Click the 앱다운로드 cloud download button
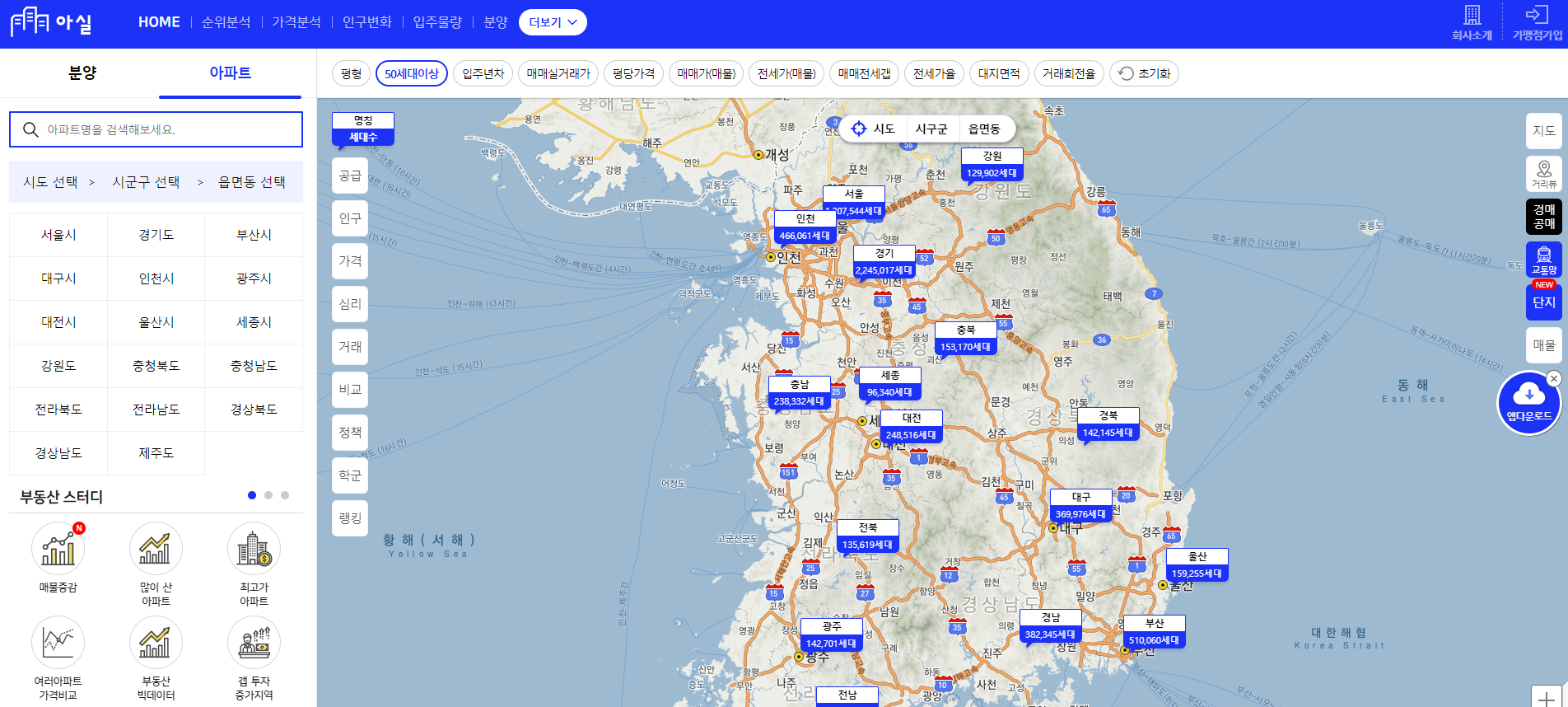Screen dimensions: 1568x707 point(1528,403)
